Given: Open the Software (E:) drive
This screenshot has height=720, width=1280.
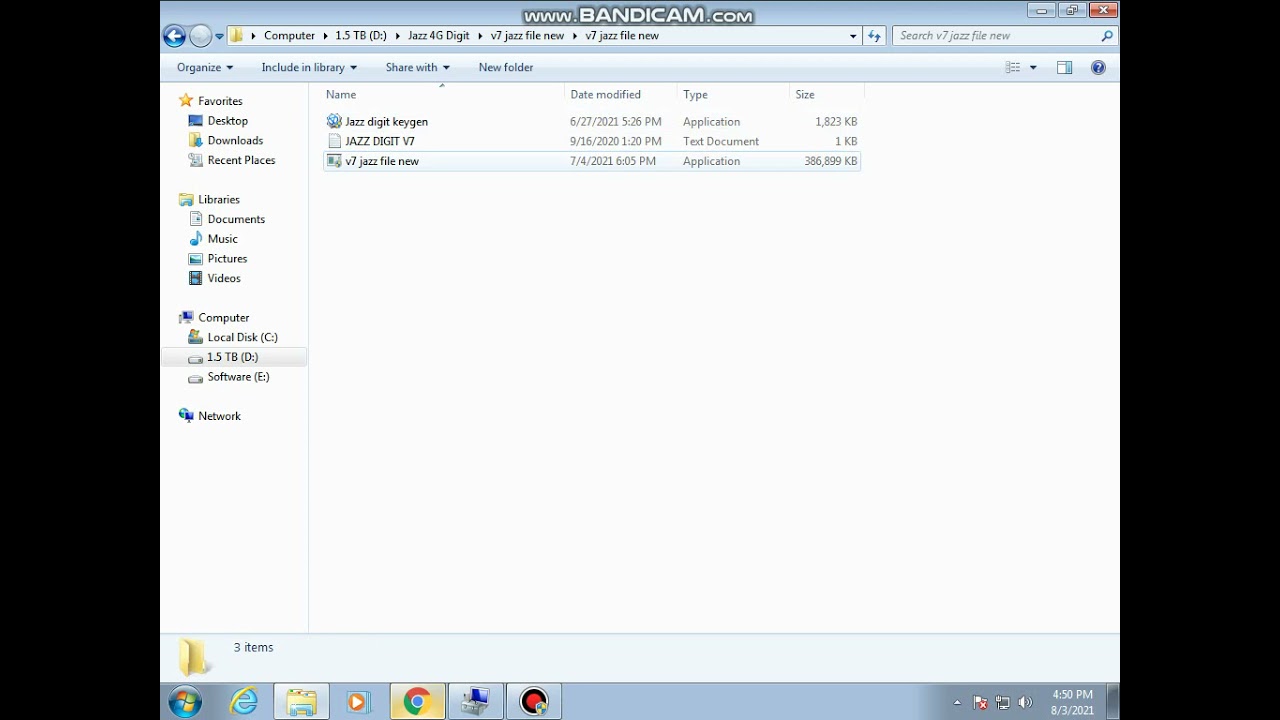Looking at the screenshot, I should 238,377.
